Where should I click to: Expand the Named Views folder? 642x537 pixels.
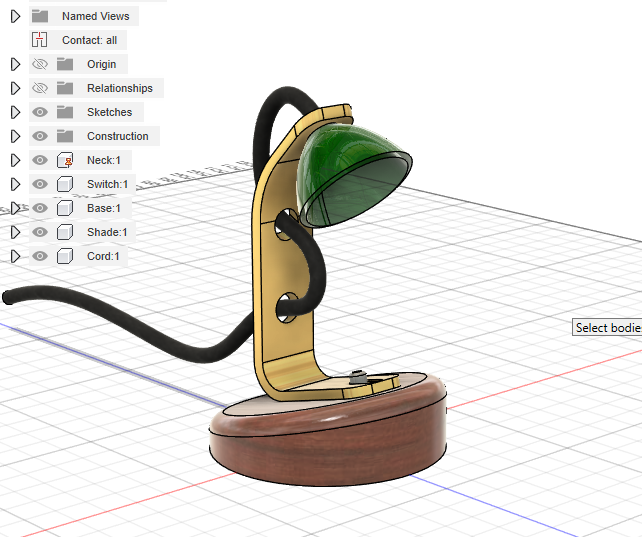pyautogui.click(x=15, y=16)
